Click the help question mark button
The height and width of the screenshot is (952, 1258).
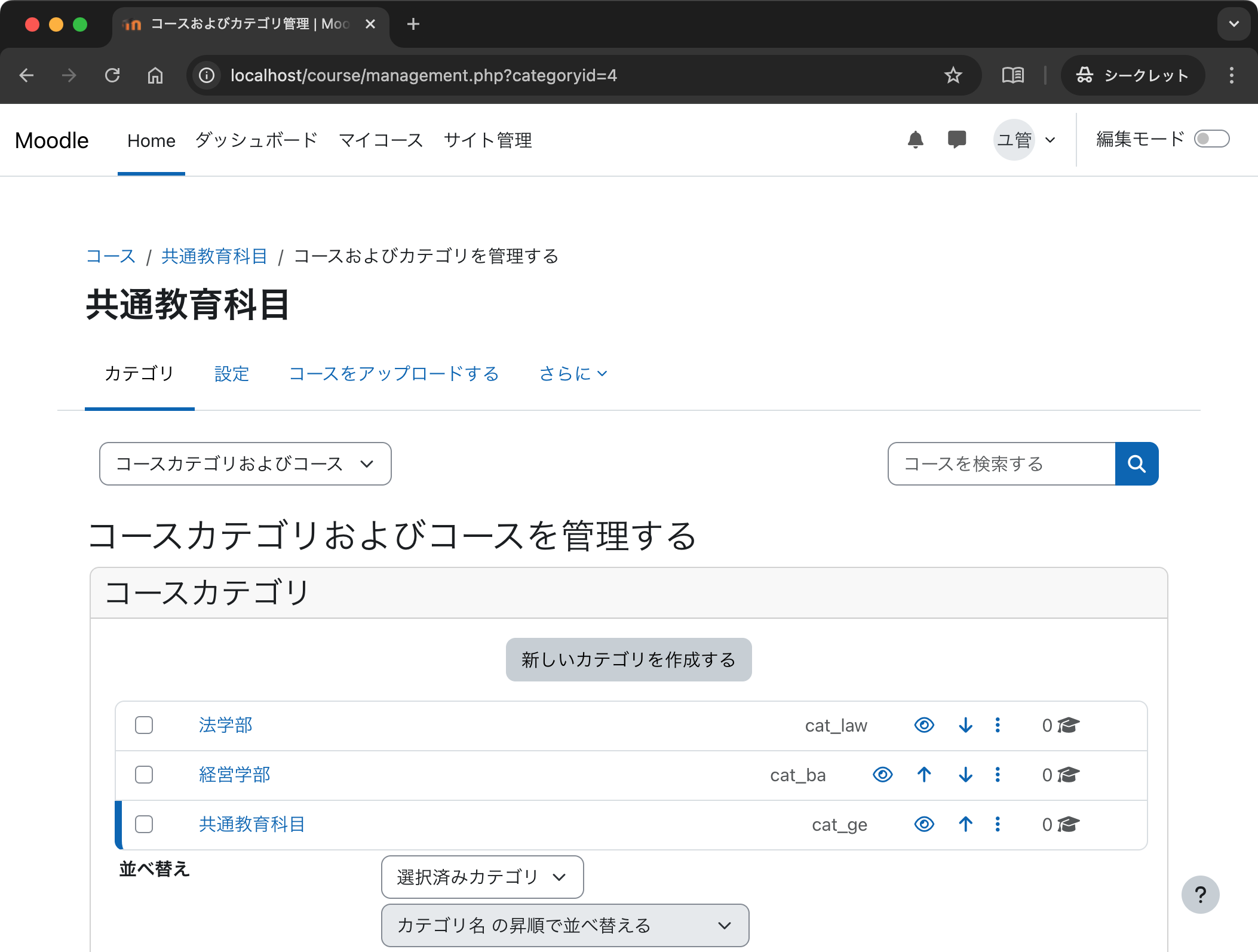[x=1200, y=894]
